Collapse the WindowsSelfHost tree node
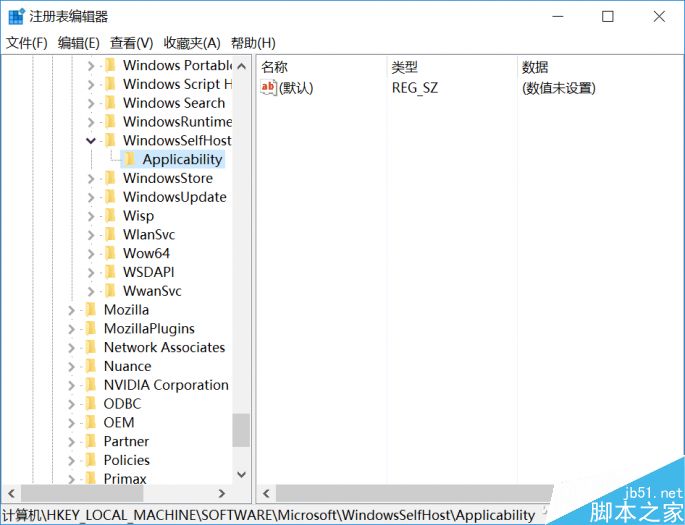 click(x=91, y=141)
